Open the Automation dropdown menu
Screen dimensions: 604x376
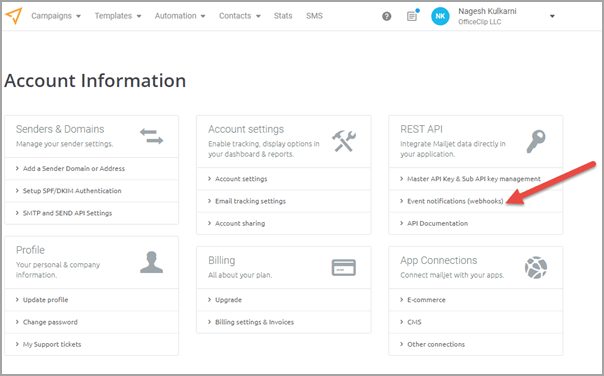180,16
